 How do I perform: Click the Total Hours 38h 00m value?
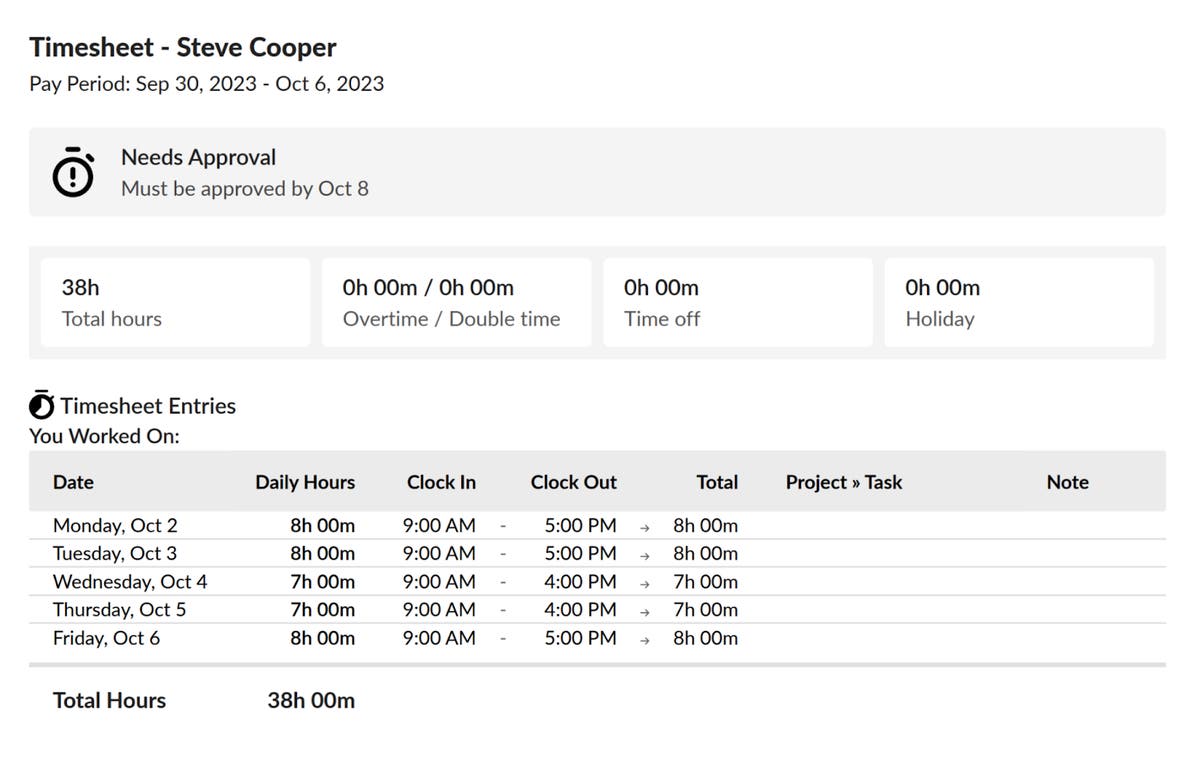pos(309,700)
